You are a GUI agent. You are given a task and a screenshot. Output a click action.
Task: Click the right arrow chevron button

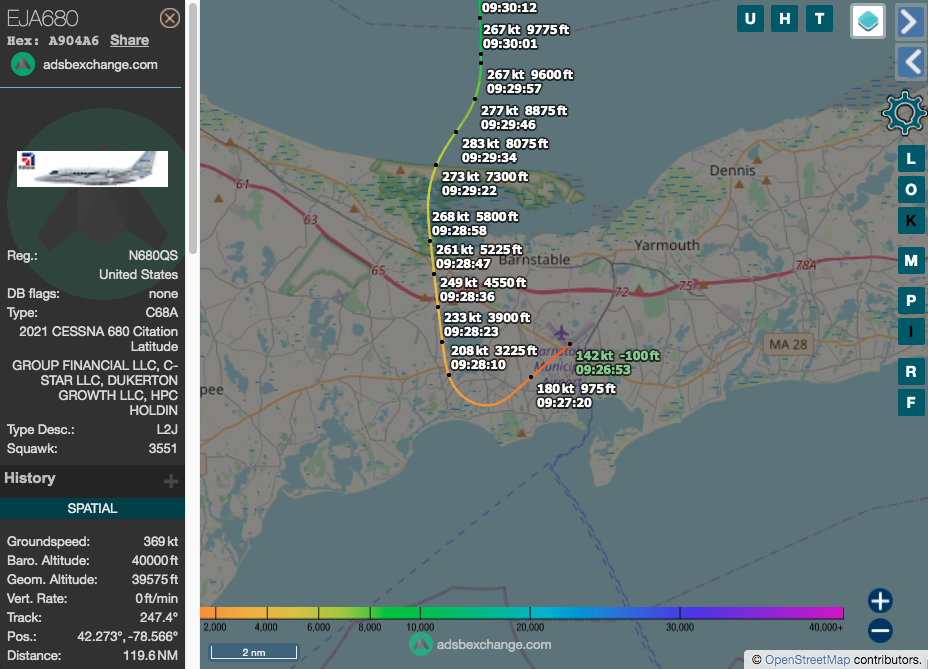point(910,22)
